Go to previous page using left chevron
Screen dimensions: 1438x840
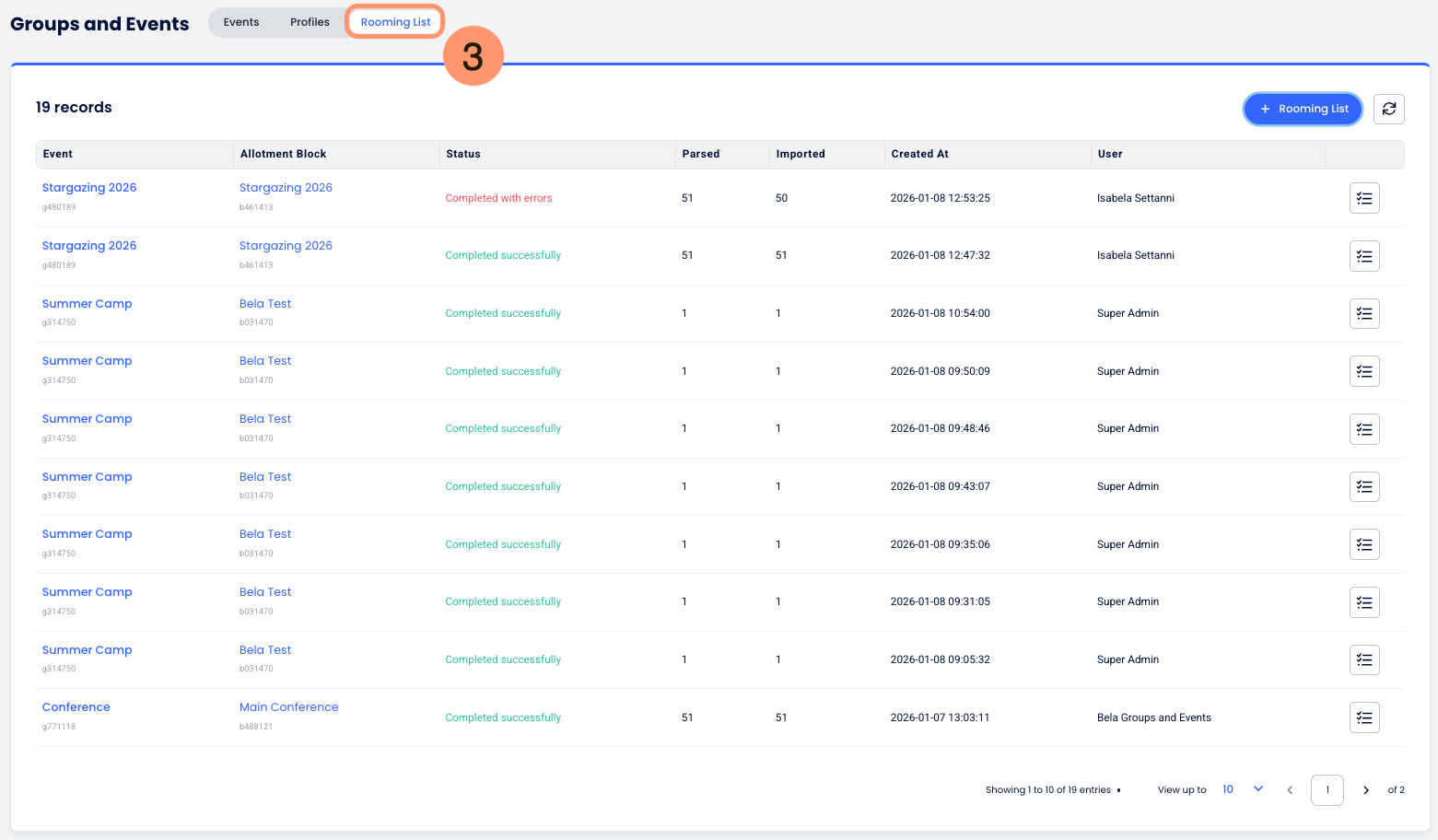(x=1290, y=790)
